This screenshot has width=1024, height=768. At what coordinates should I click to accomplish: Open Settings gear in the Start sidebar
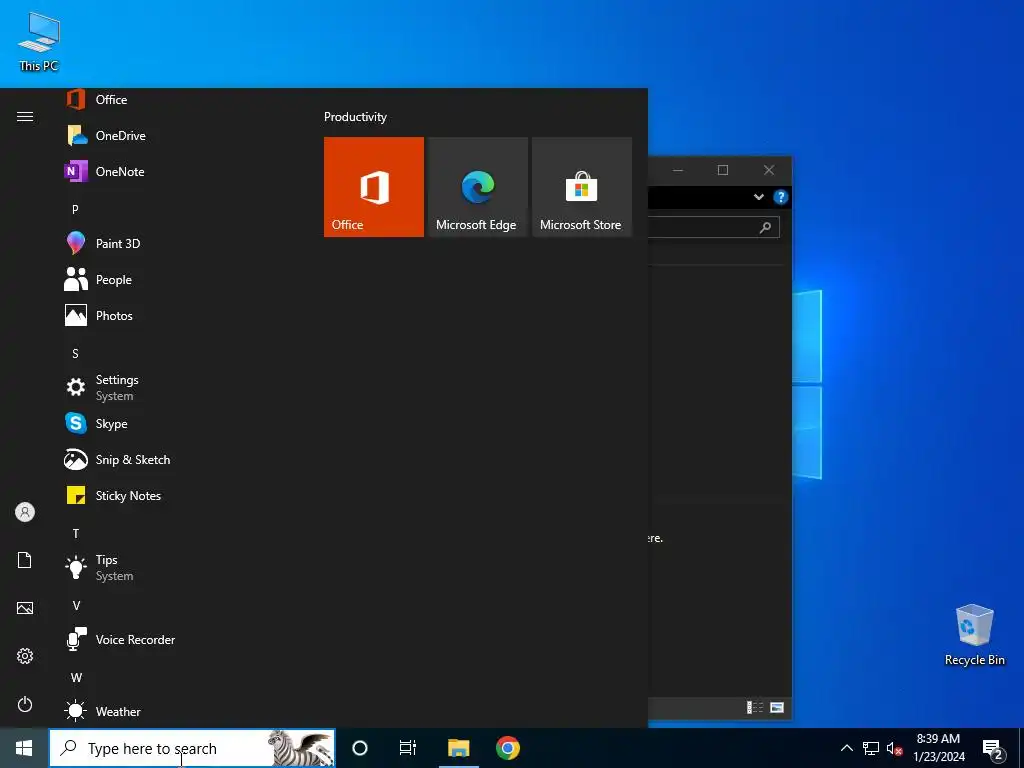click(25, 656)
